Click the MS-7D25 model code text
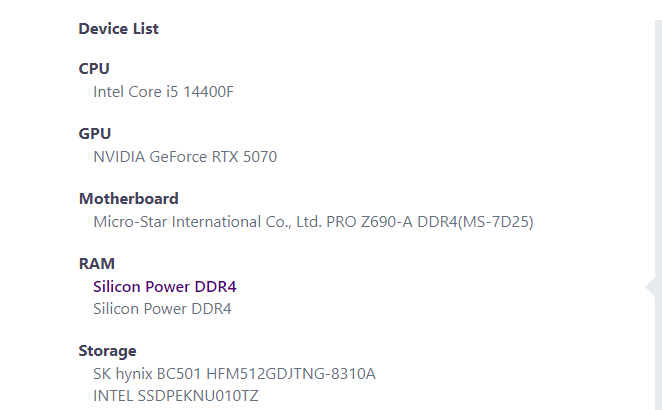The image size is (662, 410). [496, 222]
